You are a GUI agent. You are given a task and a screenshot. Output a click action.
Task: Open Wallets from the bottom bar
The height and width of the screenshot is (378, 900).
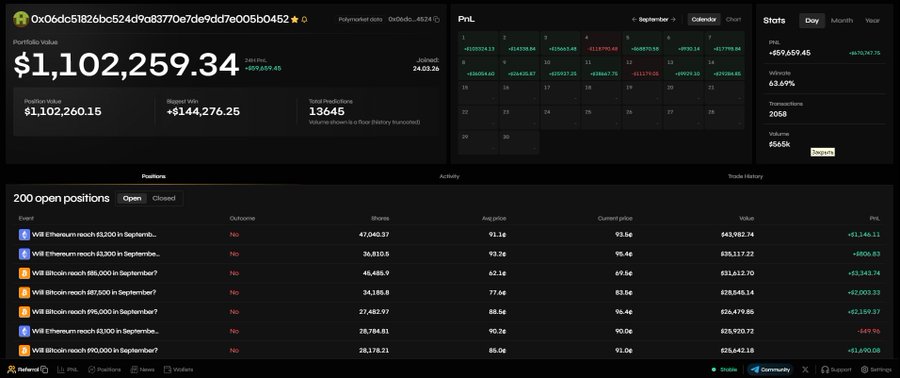coord(179,369)
